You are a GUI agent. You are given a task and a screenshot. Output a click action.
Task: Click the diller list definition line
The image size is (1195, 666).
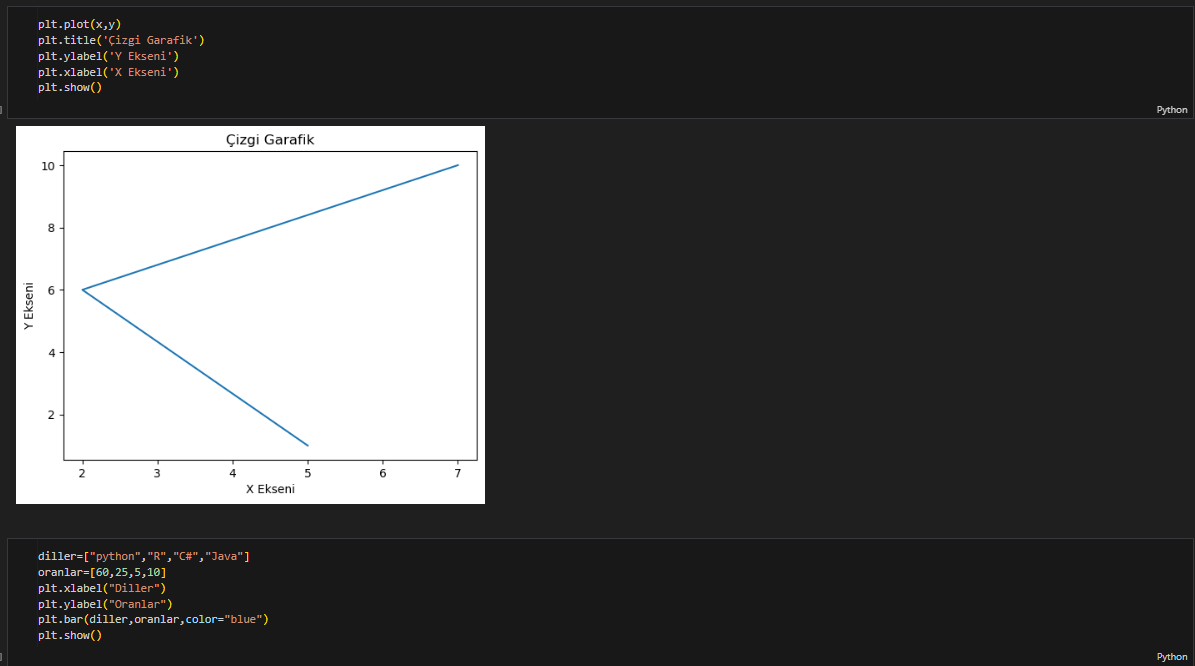tap(144, 556)
